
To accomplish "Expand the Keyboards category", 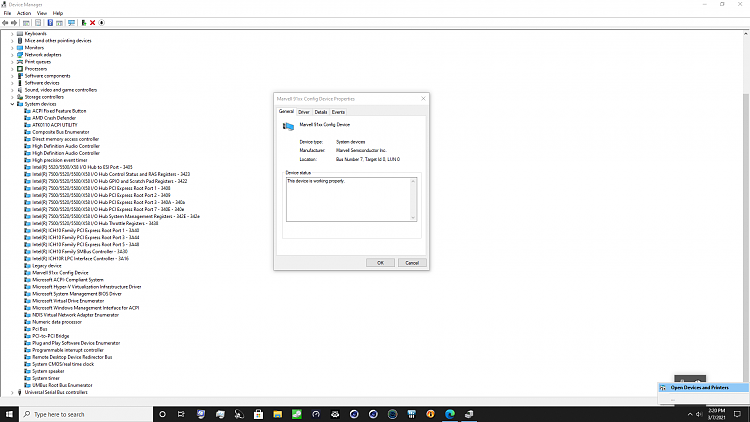I will point(12,34).
